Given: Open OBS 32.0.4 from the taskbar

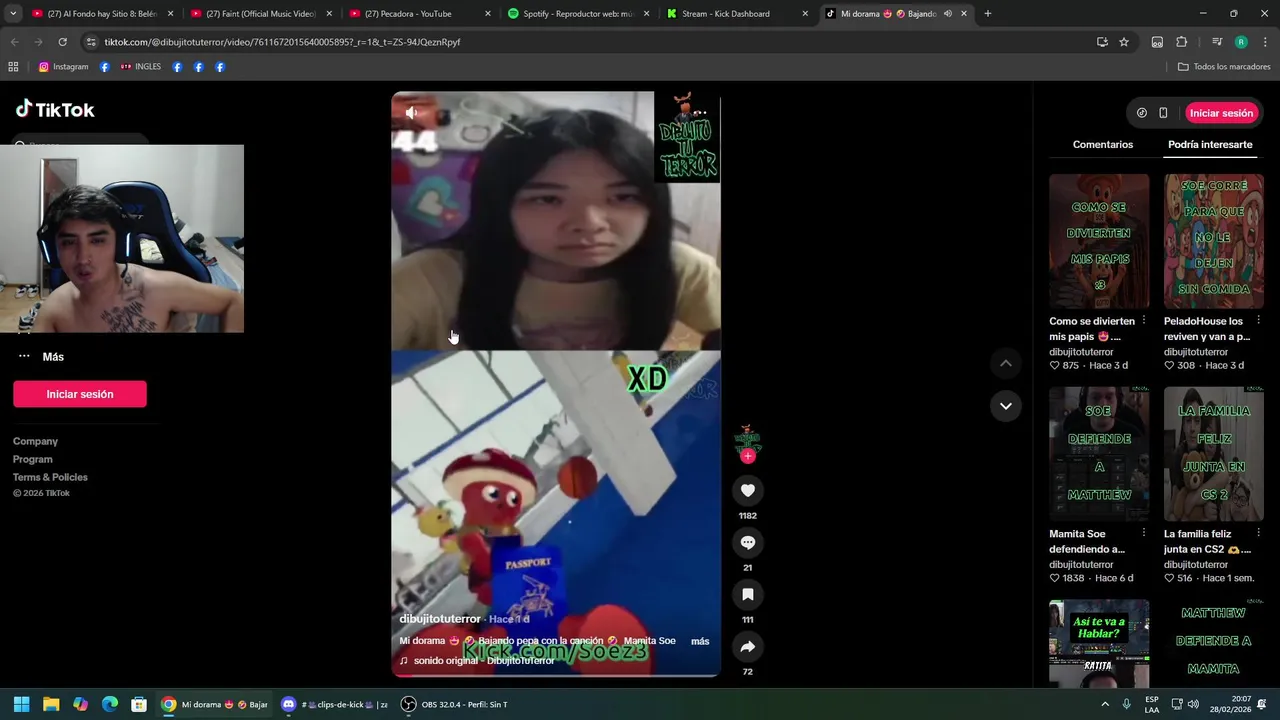Looking at the screenshot, I should tap(455, 704).
